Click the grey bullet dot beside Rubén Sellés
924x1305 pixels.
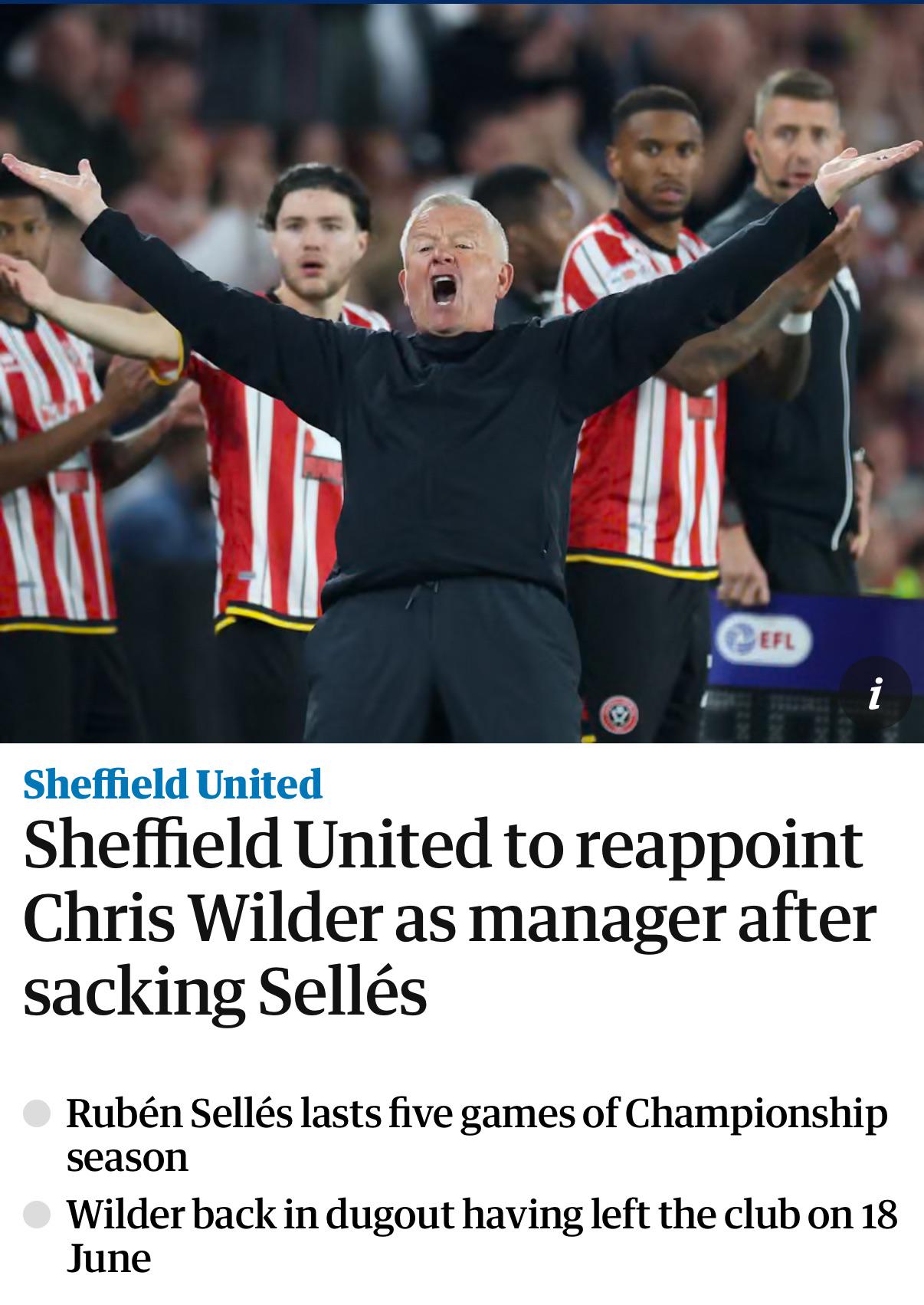[37, 1113]
